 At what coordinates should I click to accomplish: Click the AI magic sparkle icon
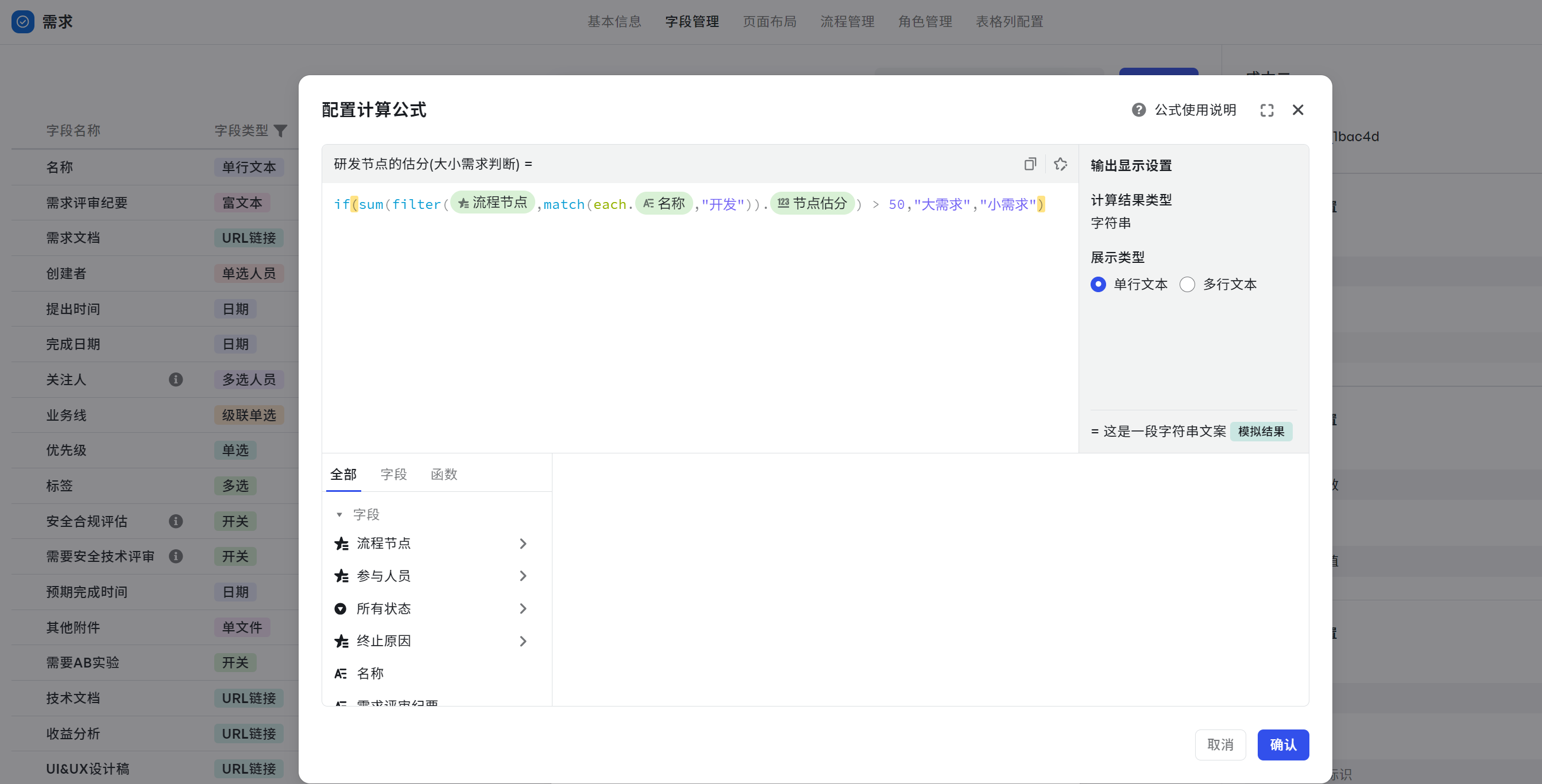1060,164
